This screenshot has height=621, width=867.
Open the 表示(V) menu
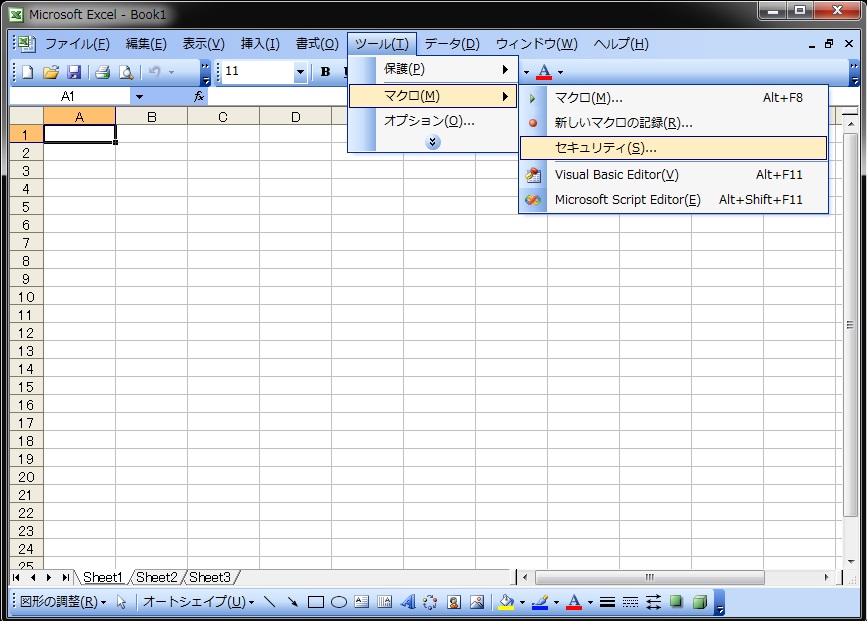click(203, 44)
